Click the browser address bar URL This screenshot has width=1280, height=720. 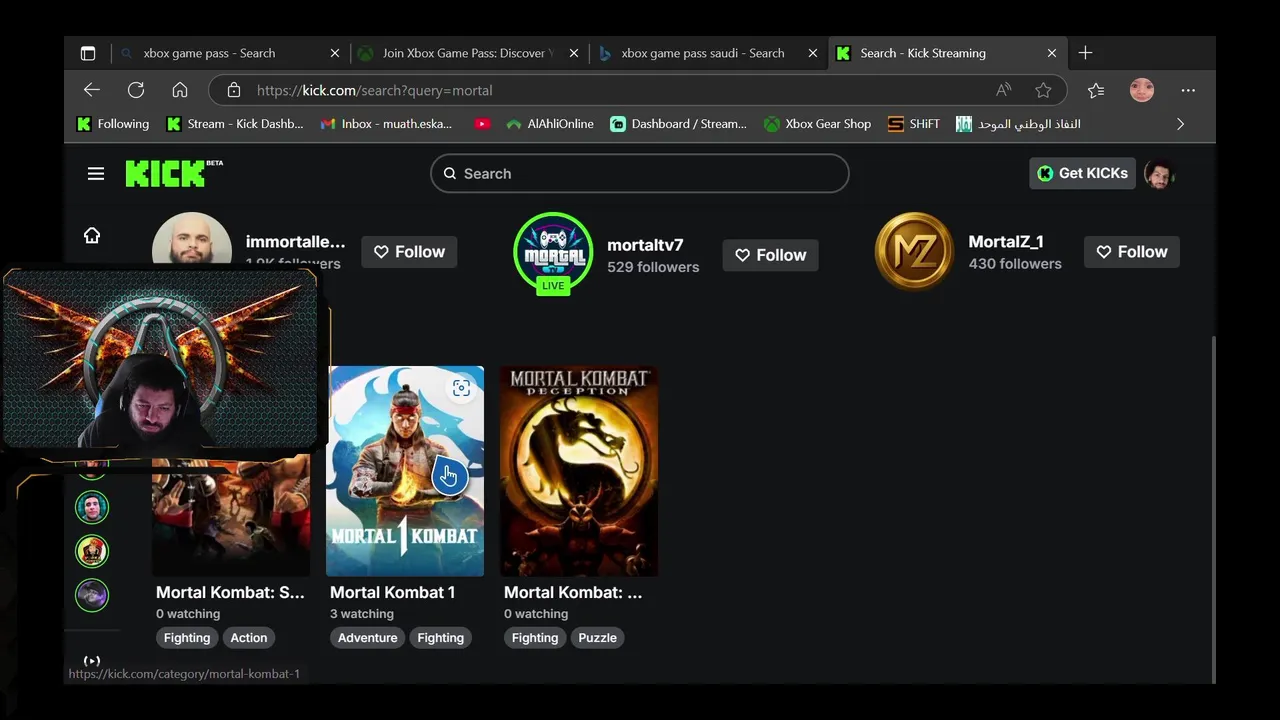click(374, 90)
